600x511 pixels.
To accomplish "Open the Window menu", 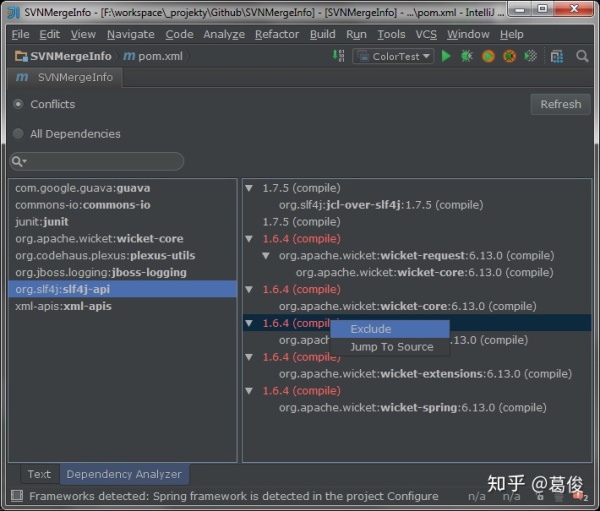I will 468,34.
